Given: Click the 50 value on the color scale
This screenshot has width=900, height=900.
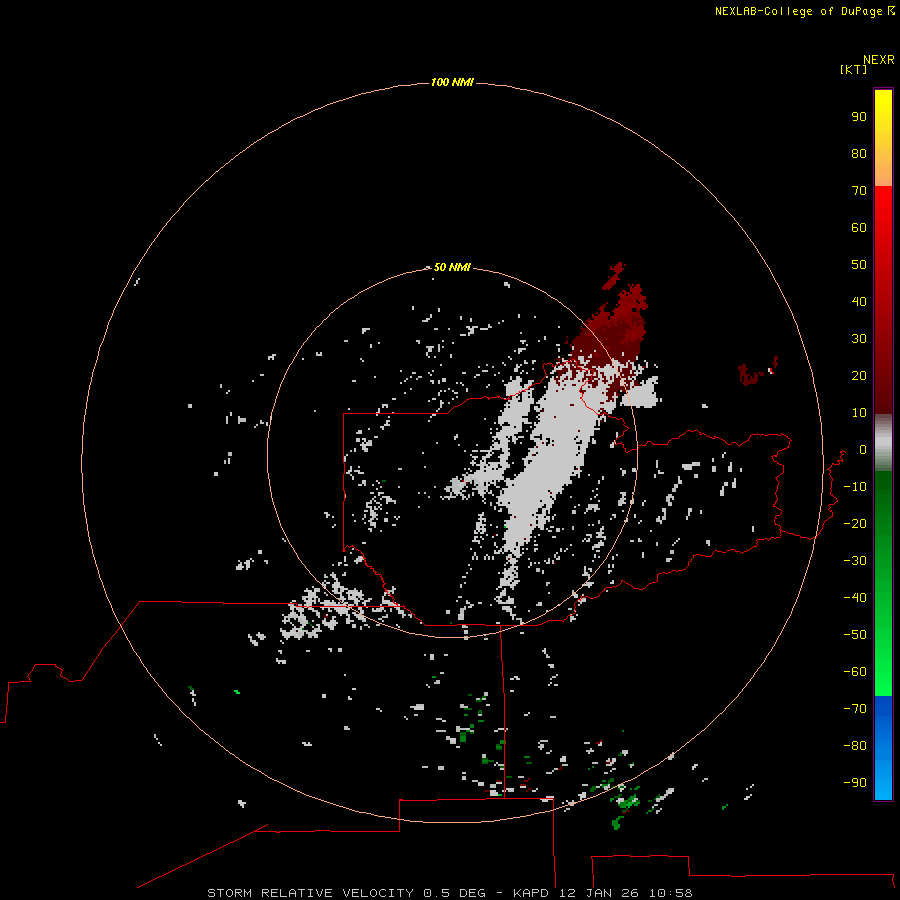Looking at the screenshot, I should 859,265.
